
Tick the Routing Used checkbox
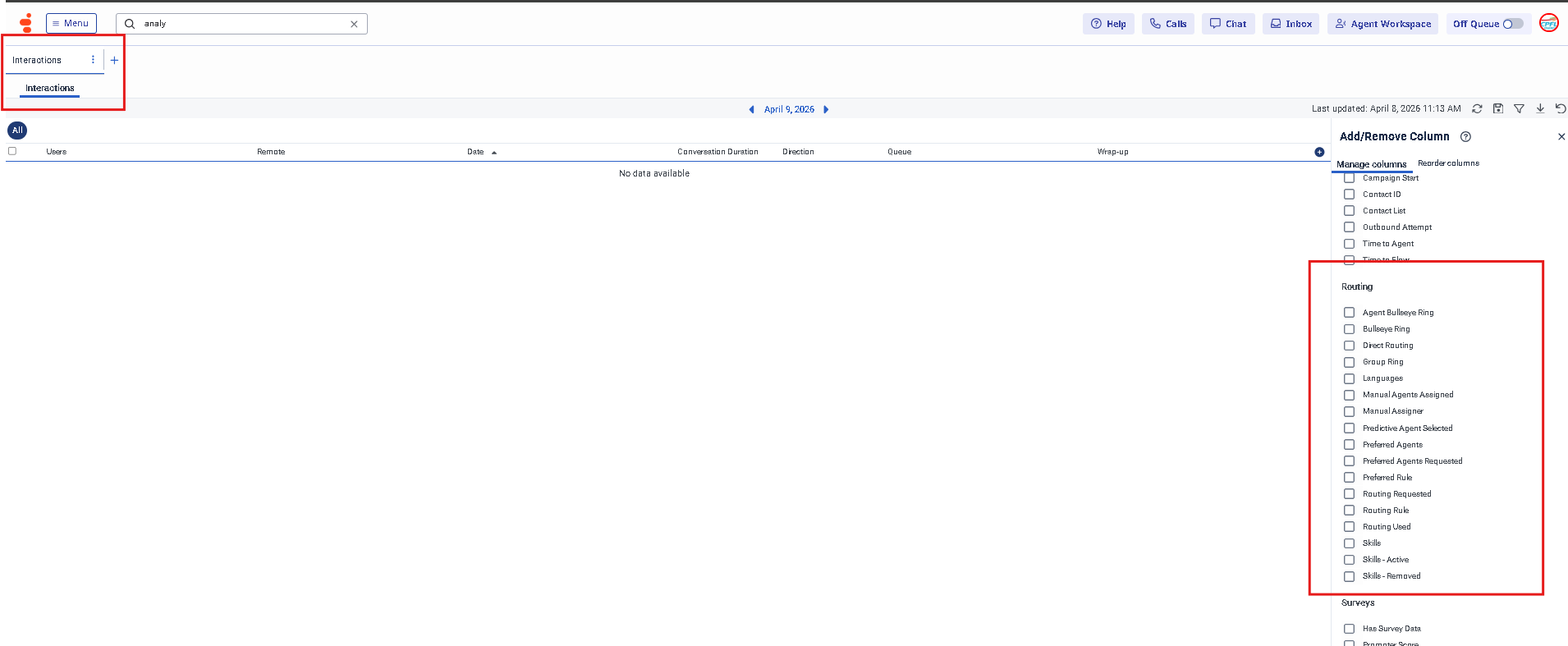pyautogui.click(x=1349, y=527)
